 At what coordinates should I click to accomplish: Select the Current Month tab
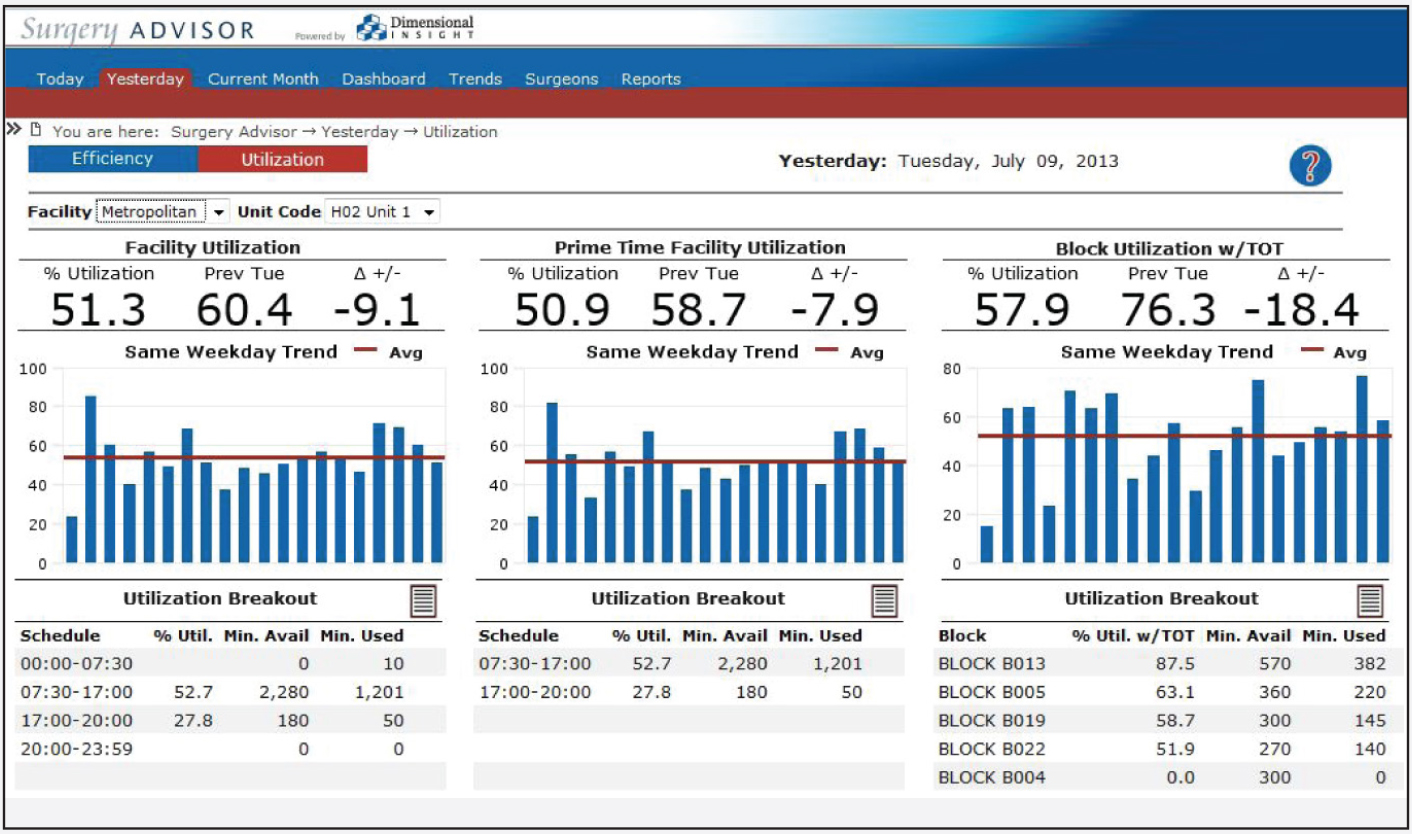[263, 79]
